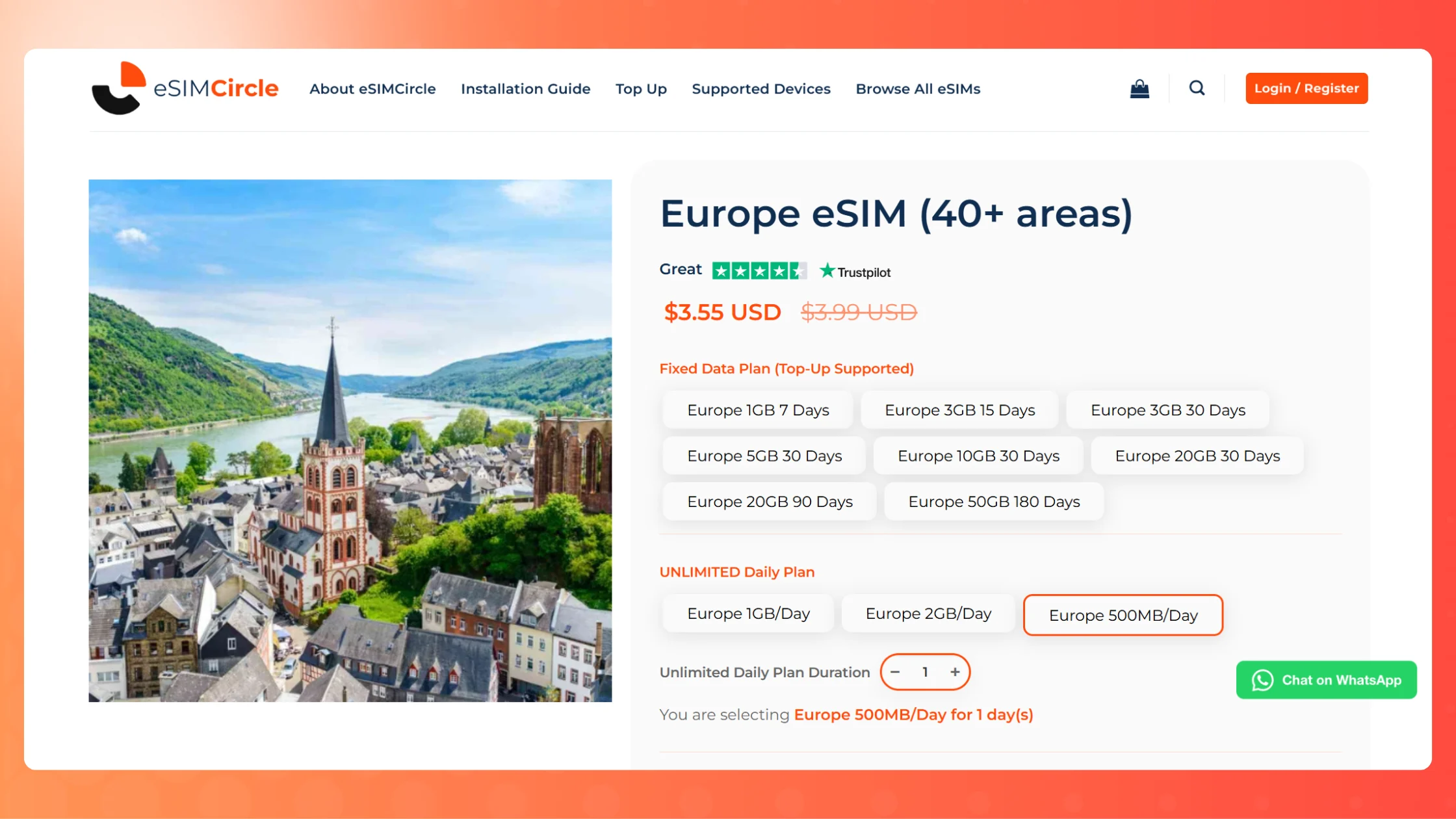Select Europe 500MB/Day option
Image resolution: width=1456 pixels, height=819 pixels.
[1123, 615]
